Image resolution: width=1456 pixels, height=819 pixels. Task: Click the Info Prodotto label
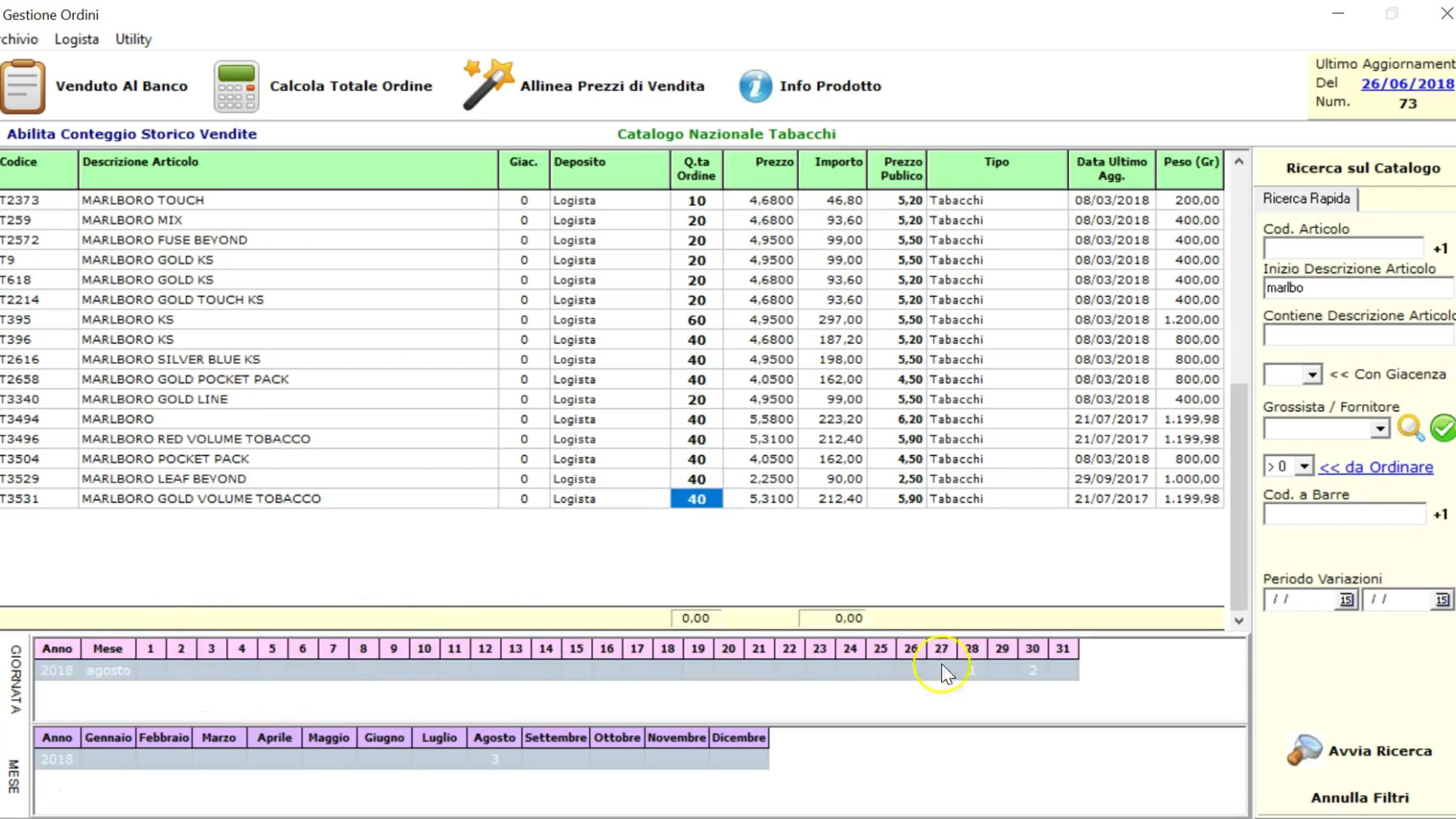coord(830,86)
